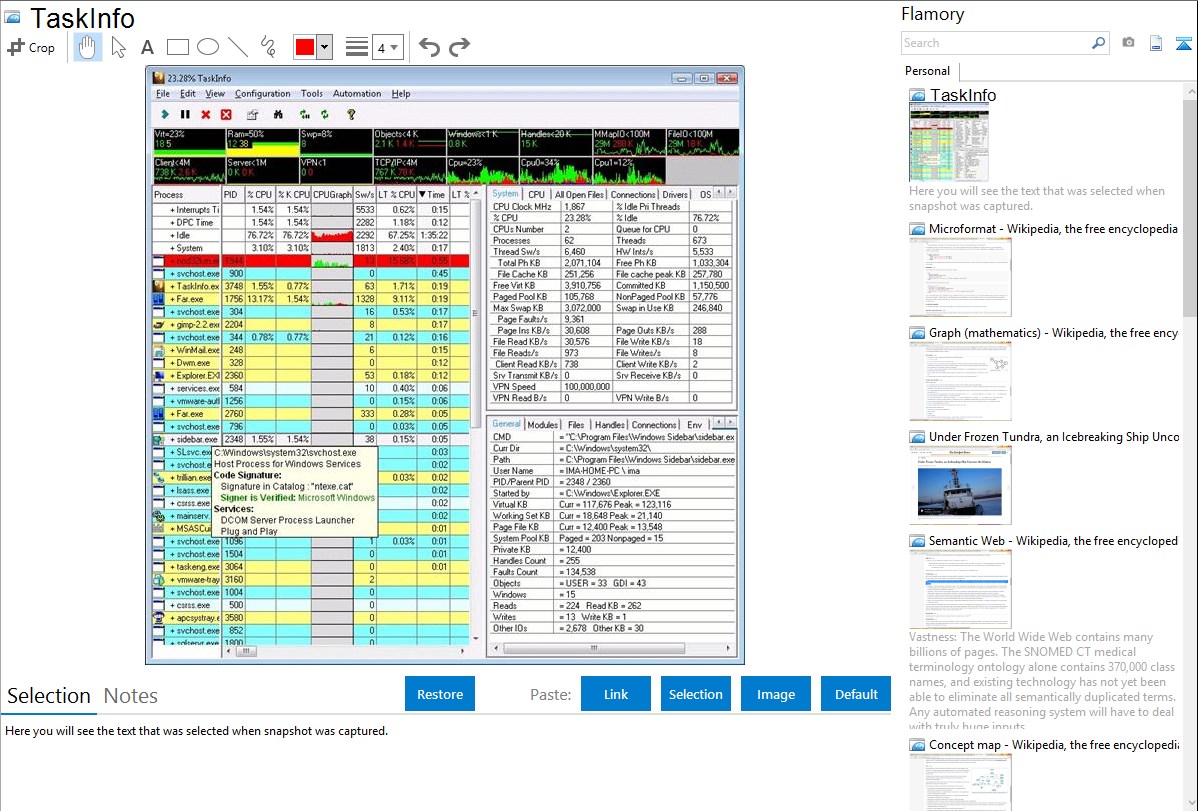Open the color picker dropdown arrow
1198x811 pixels.
(x=324, y=47)
